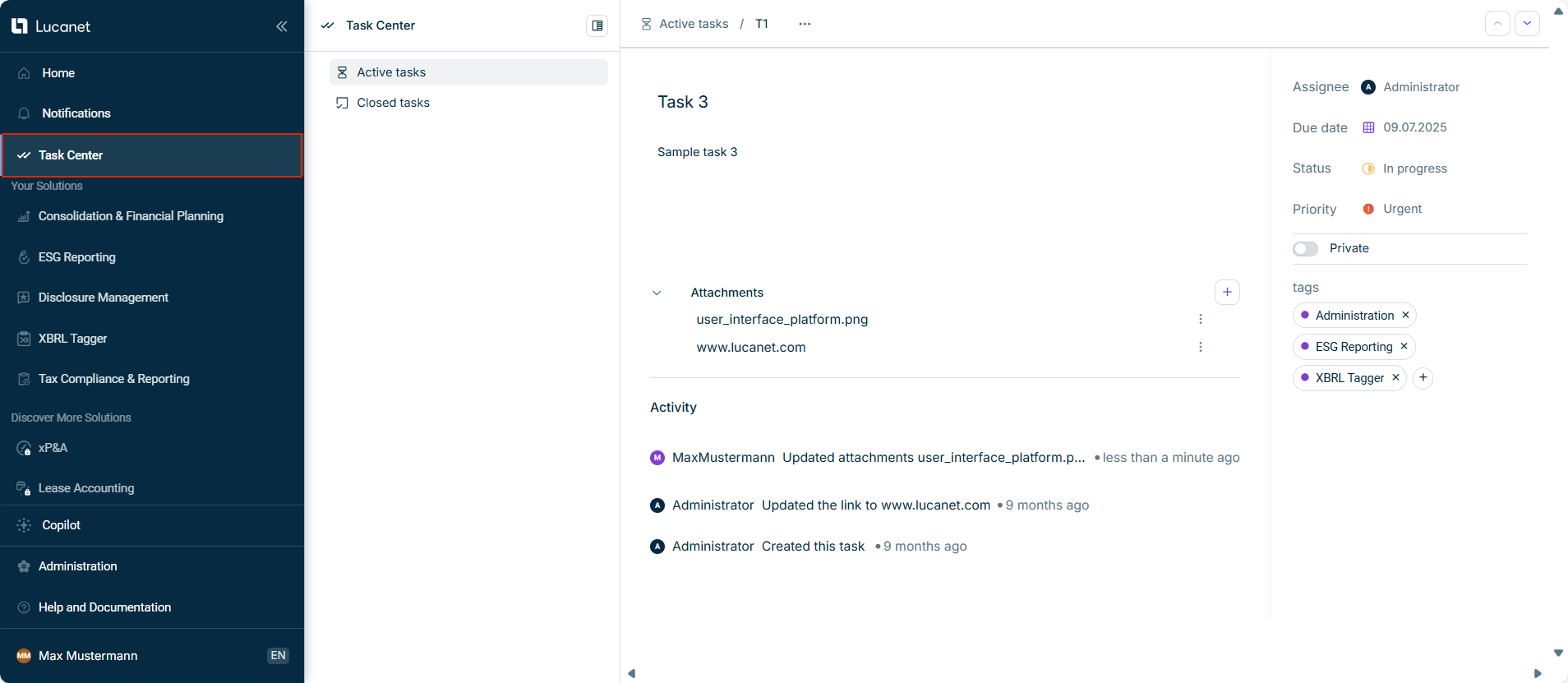This screenshot has height=683, width=1568.
Task: Open the Status In progress dropdown
Action: pyautogui.click(x=1404, y=168)
